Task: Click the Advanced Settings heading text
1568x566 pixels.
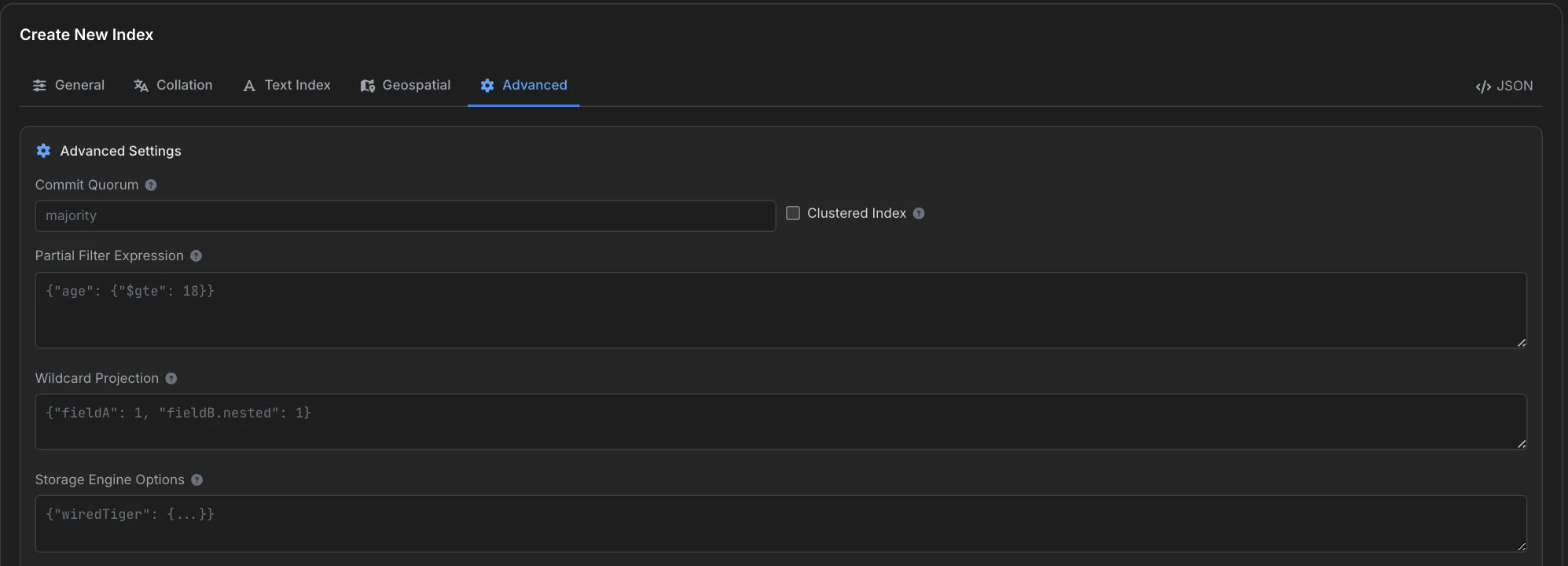Action: click(x=121, y=151)
